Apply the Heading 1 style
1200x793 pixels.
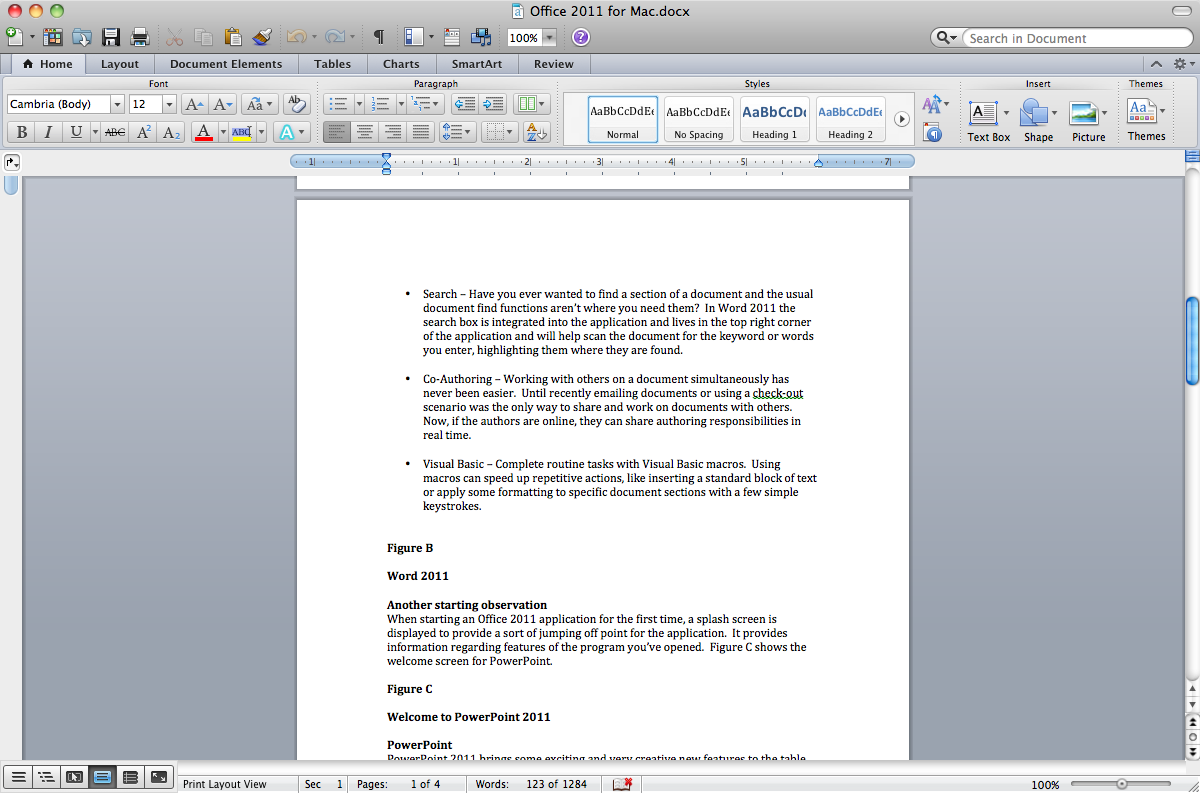[775, 119]
